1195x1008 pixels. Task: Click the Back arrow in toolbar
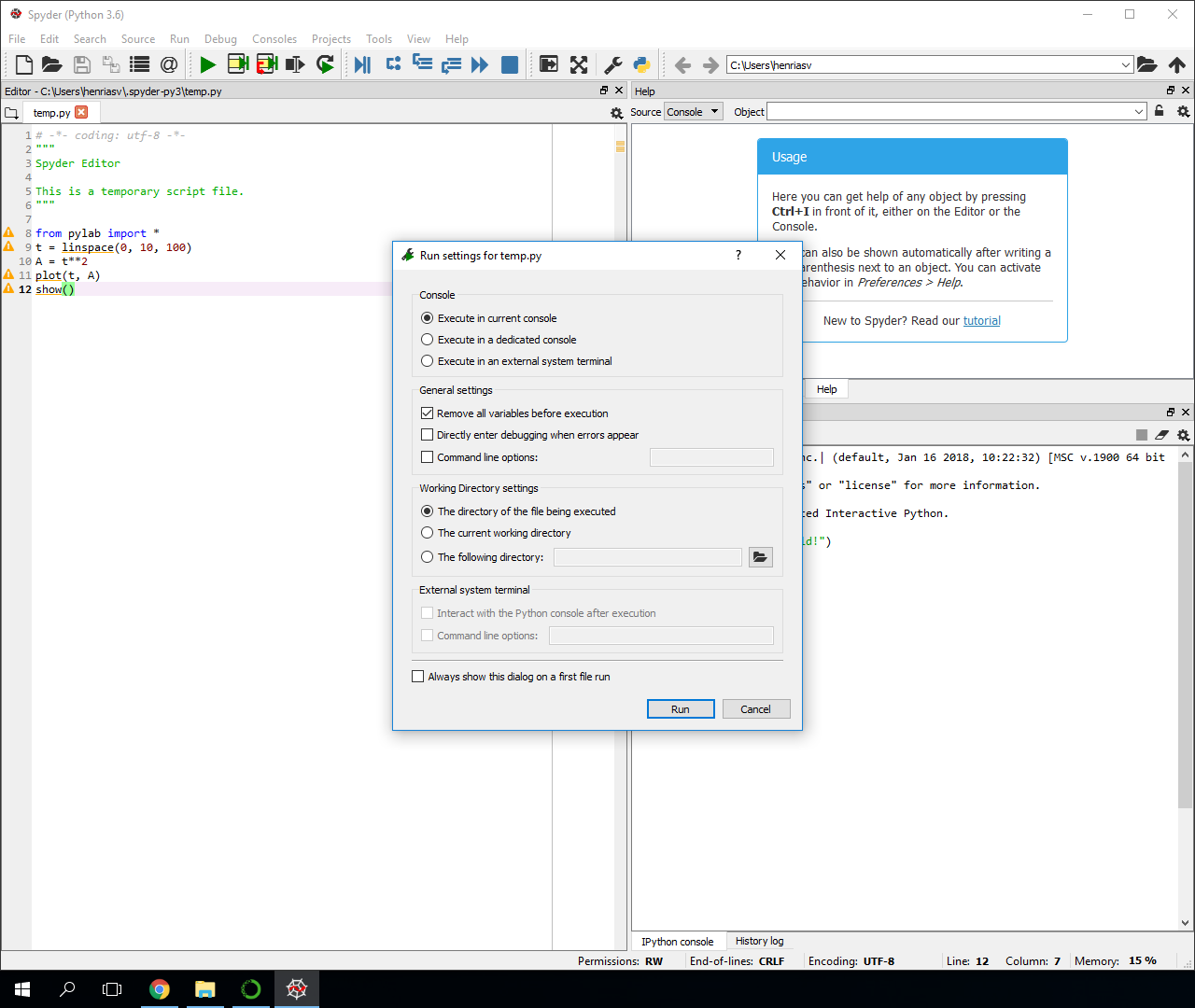coord(682,64)
